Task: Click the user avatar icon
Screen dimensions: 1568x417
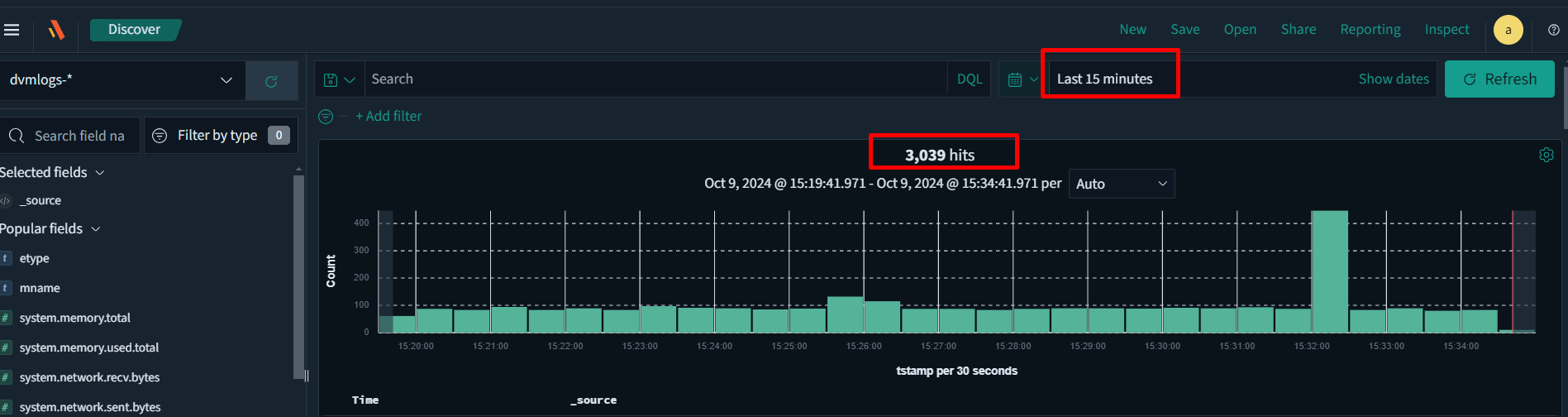Action: [x=1508, y=30]
